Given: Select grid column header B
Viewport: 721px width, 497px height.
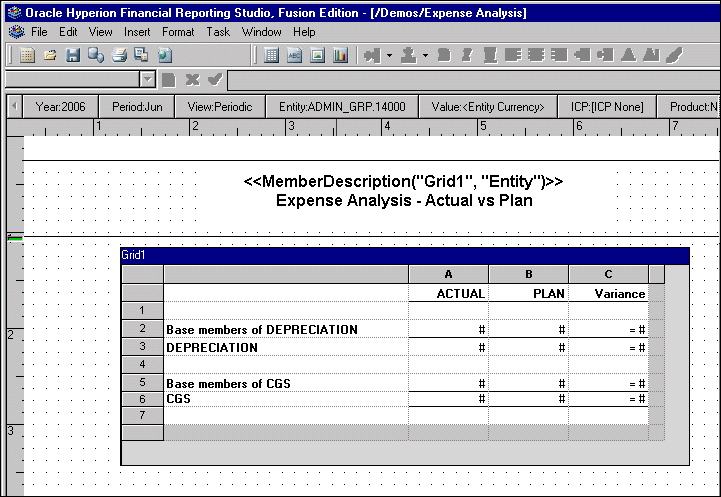Looking at the screenshot, I should point(529,274).
